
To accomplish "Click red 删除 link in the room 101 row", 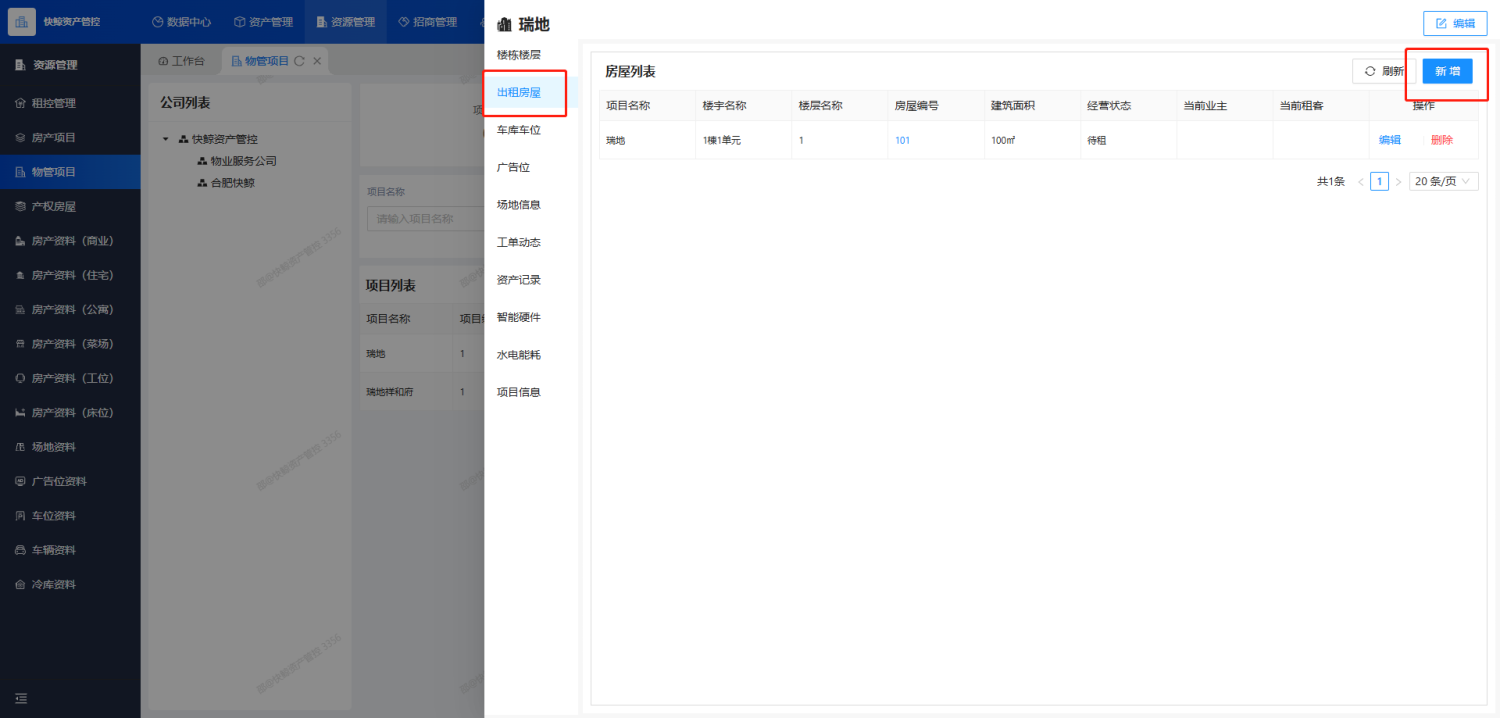I will pos(1442,140).
